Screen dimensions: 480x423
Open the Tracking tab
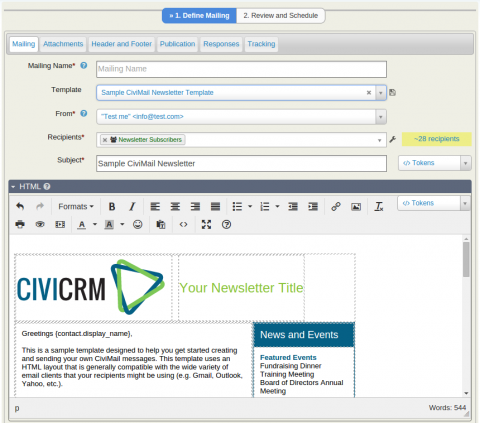pyautogui.click(x=261, y=44)
